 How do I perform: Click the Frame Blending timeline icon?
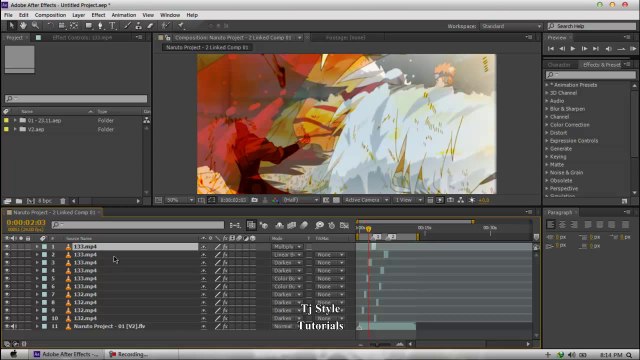[291, 225]
